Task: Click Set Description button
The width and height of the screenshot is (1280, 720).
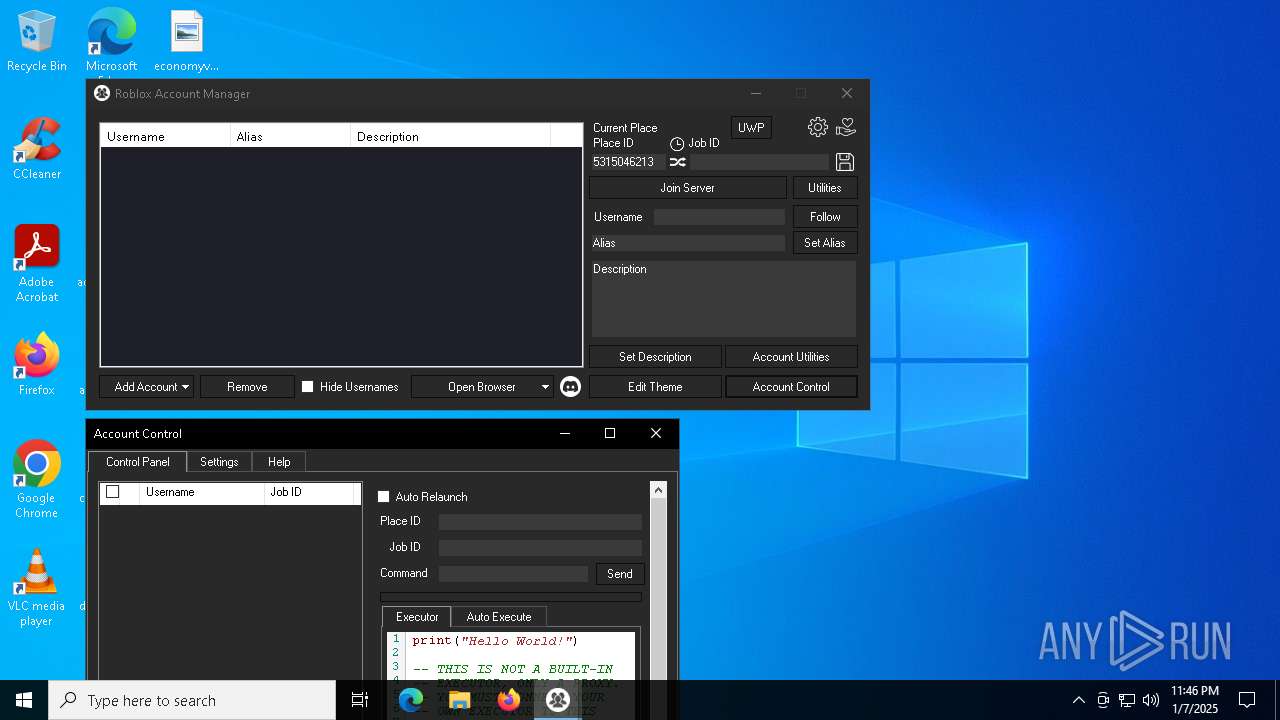Action: pyautogui.click(x=655, y=357)
